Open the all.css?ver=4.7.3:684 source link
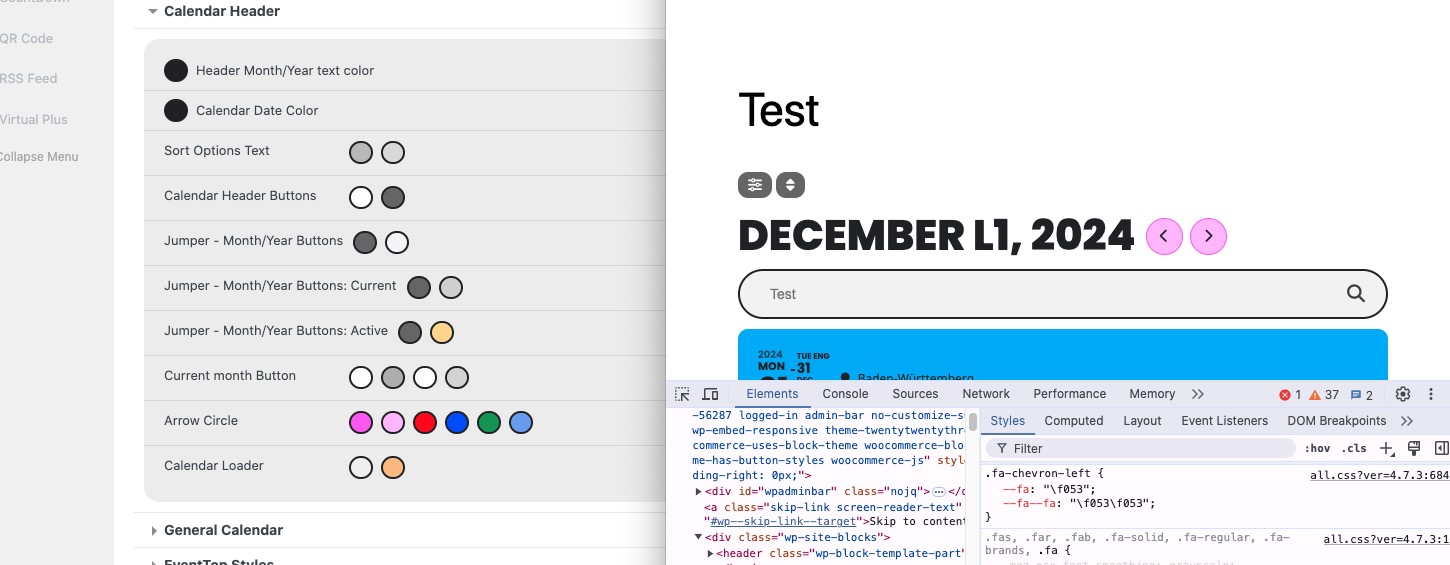Viewport: 1450px width, 565px height. 1379,475
